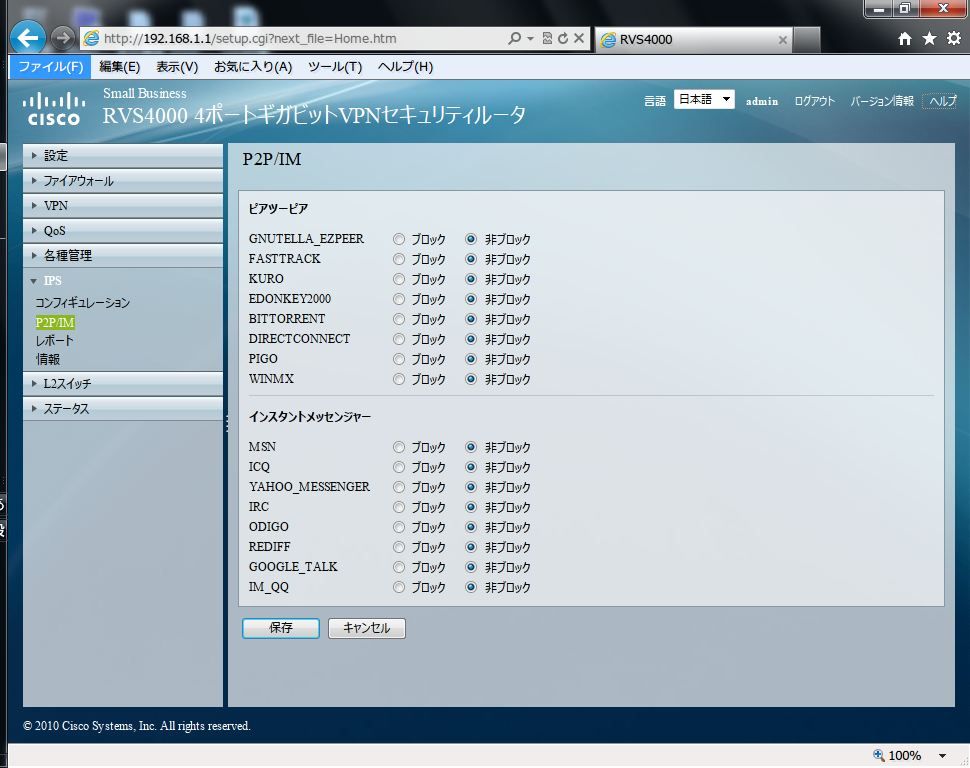Expand the 設定 sidebar section
The width and height of the screenshot is (970, 768).
[x=122, y=155]
